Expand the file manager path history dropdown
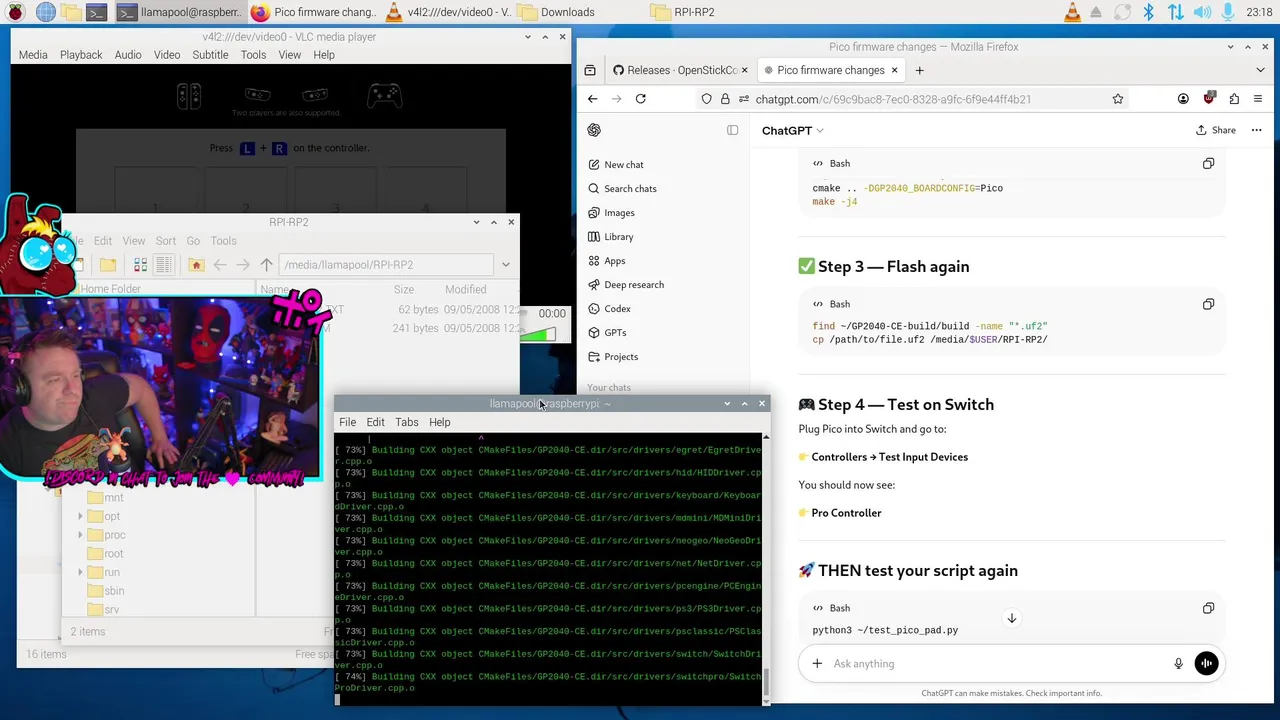1280x720 pixels. point(506,265)
